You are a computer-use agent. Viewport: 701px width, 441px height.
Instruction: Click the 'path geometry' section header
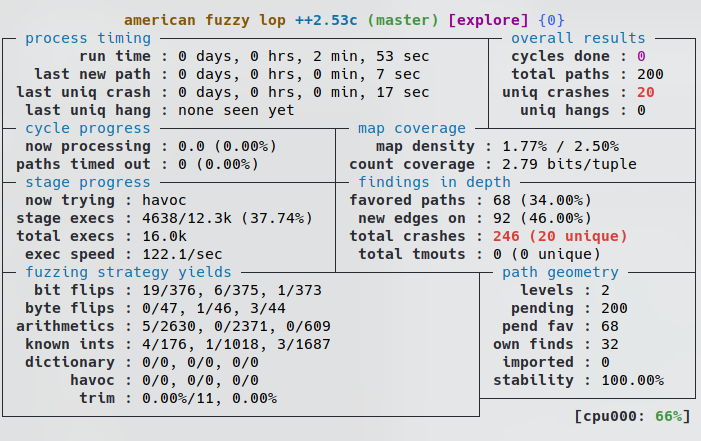pos(560,272)
